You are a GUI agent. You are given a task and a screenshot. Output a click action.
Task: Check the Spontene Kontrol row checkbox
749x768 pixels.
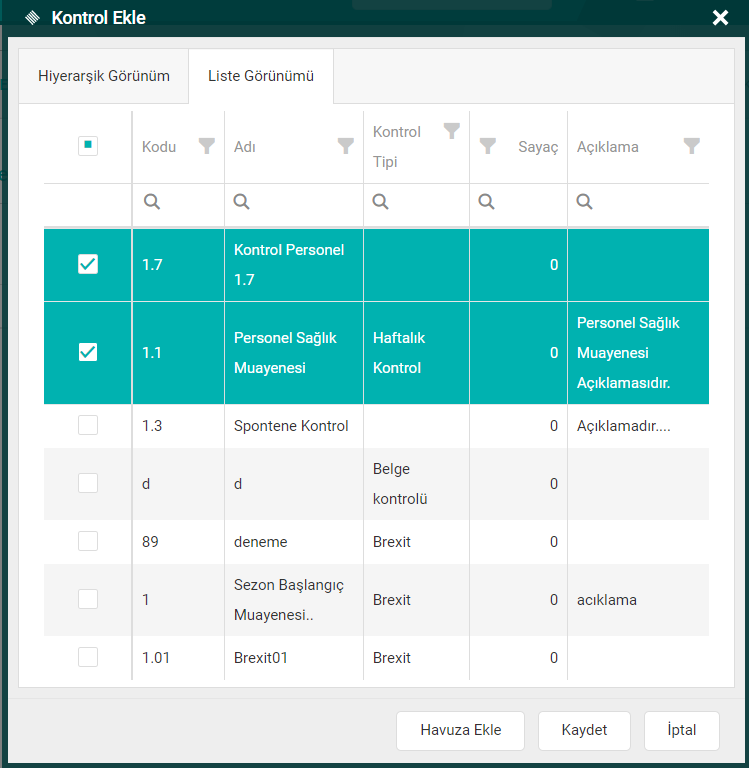(x=88, y=425)
